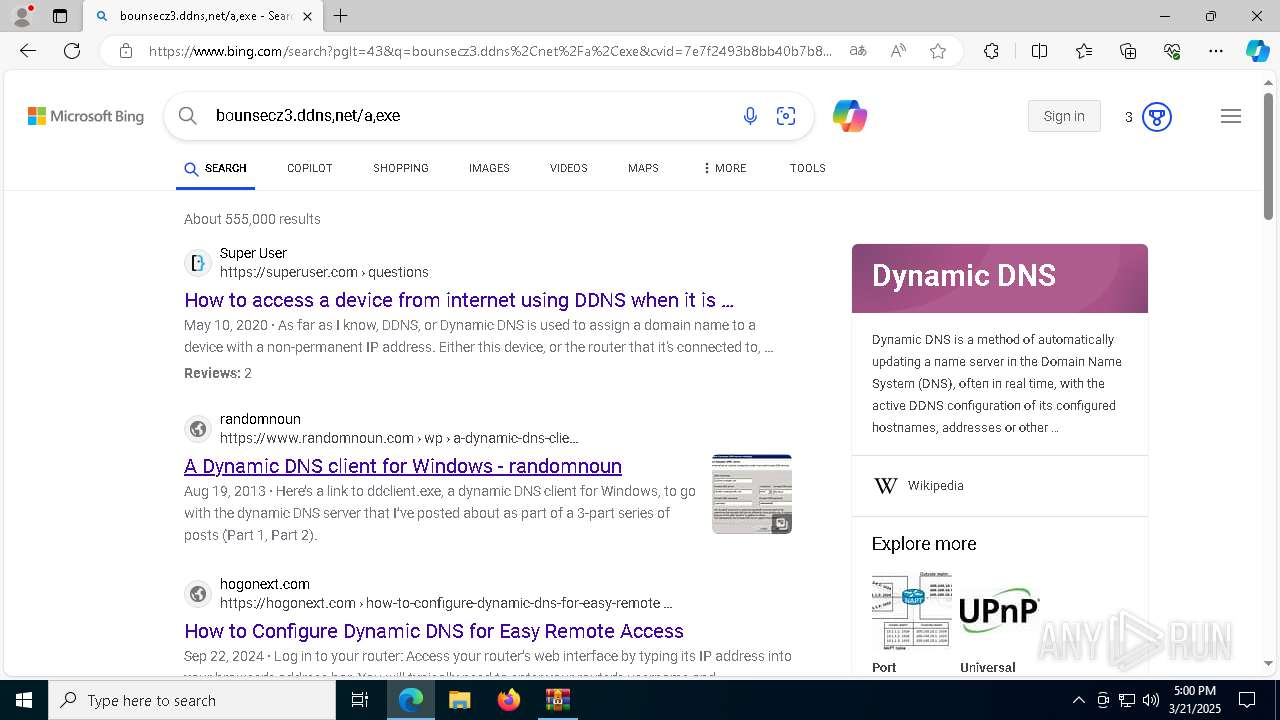1280x720 pixels.
Task: Click the randomnoun result thumbnail image
Action: [x=752, y=494]
